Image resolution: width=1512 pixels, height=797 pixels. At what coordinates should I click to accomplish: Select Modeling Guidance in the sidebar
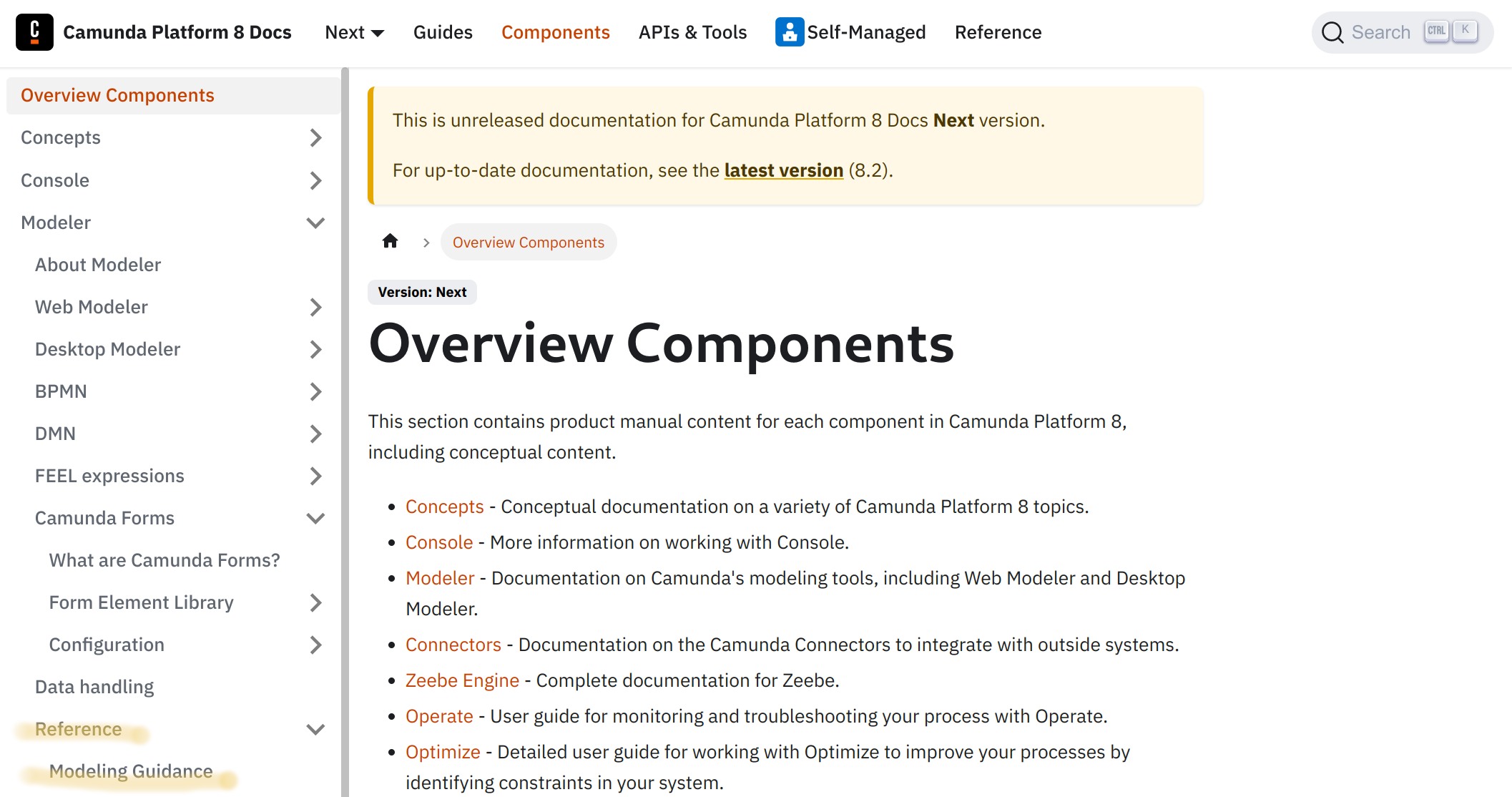[130, 771]
